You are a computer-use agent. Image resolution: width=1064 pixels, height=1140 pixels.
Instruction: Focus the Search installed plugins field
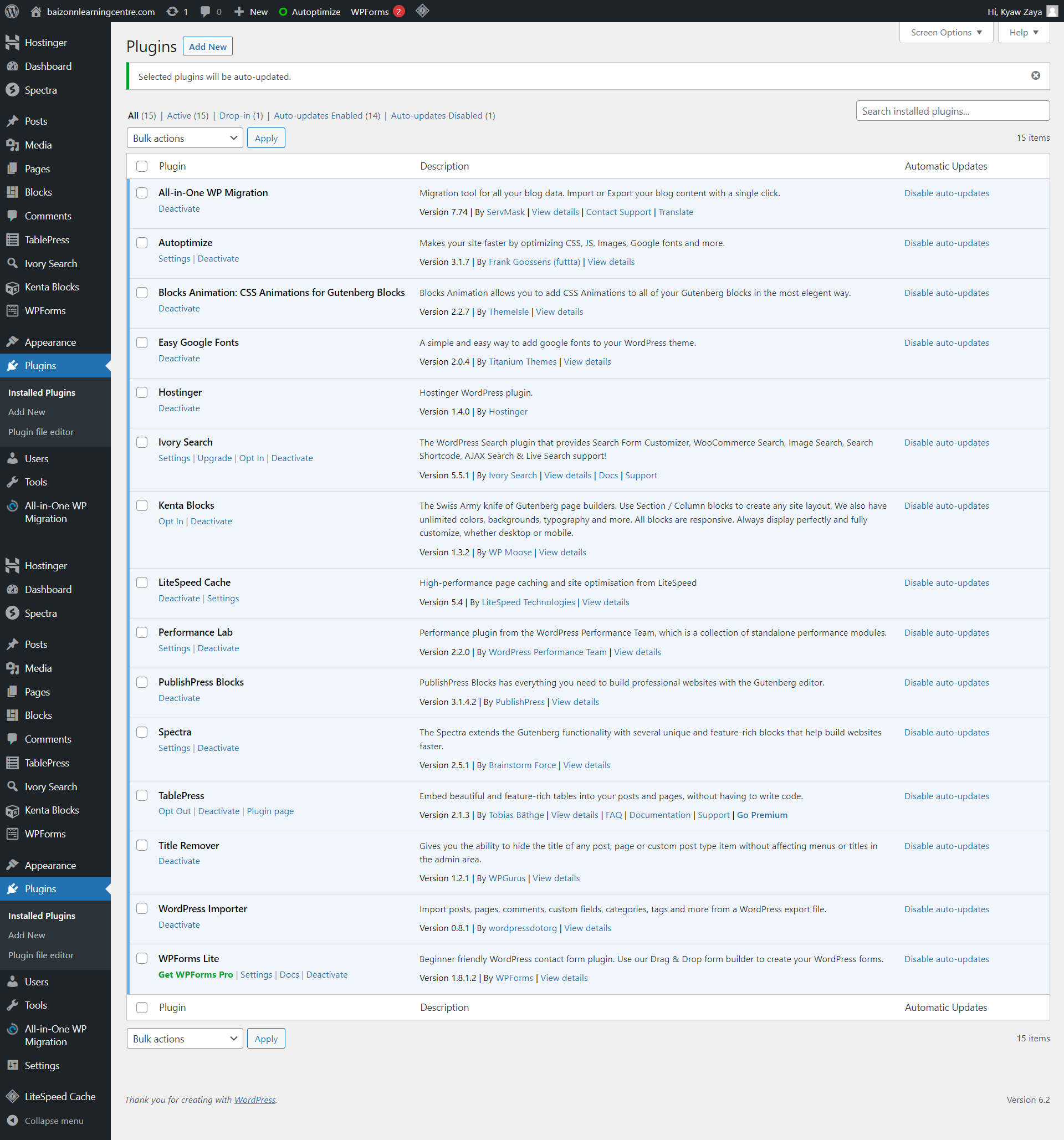coord(952,111)
